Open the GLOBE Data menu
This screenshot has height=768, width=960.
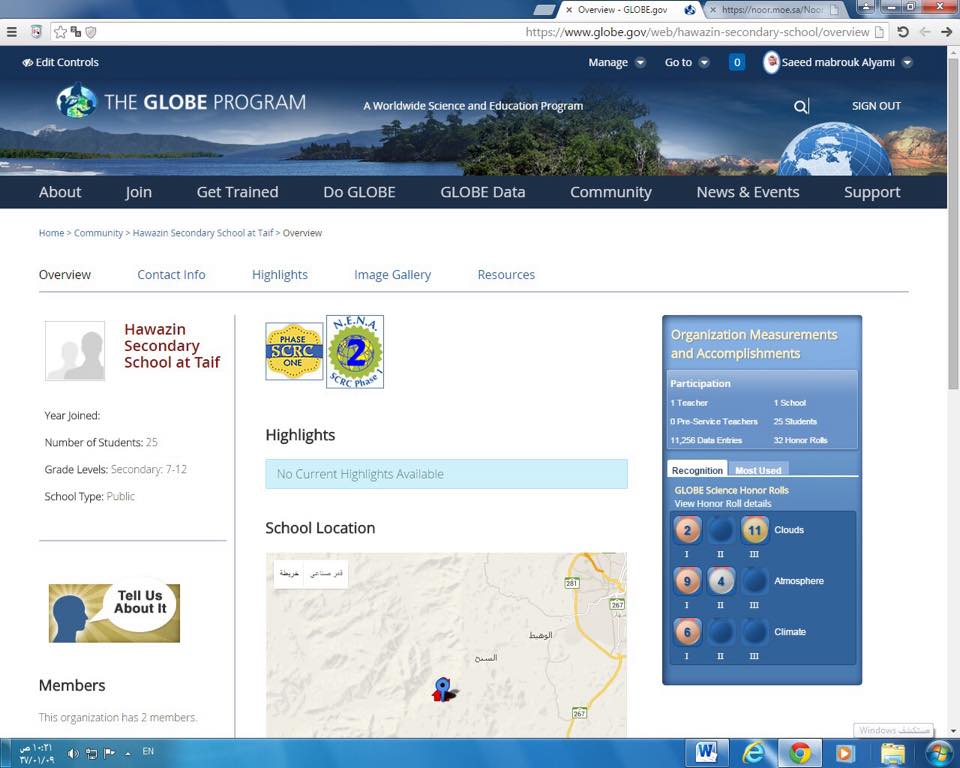[x=483, y=192]
